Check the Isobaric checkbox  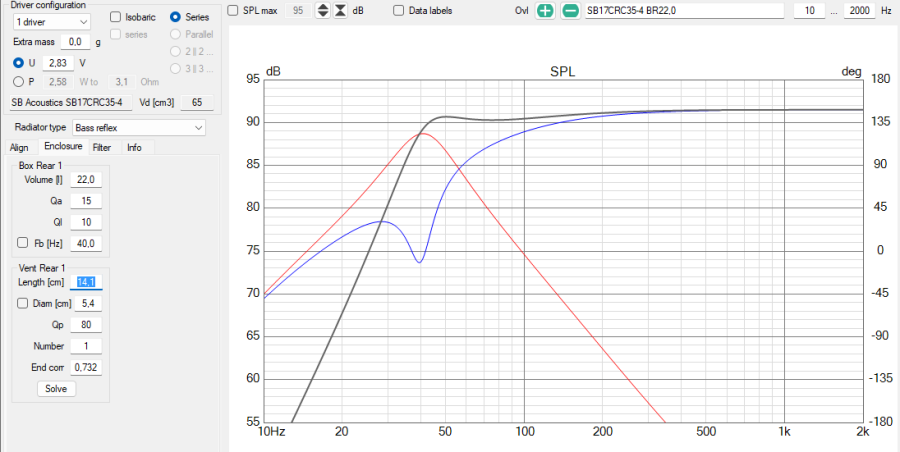115,17
